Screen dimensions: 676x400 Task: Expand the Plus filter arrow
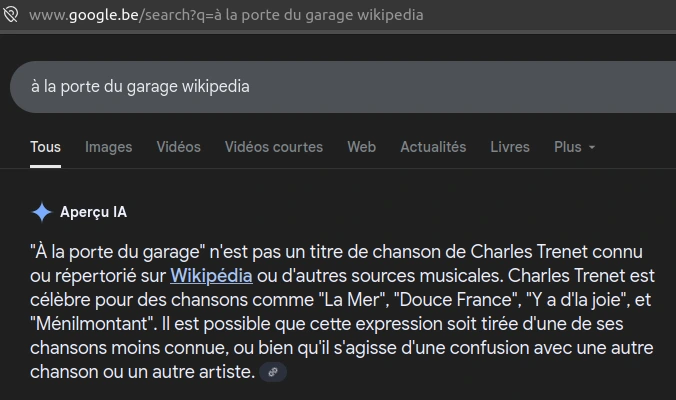tap(592, 147)
